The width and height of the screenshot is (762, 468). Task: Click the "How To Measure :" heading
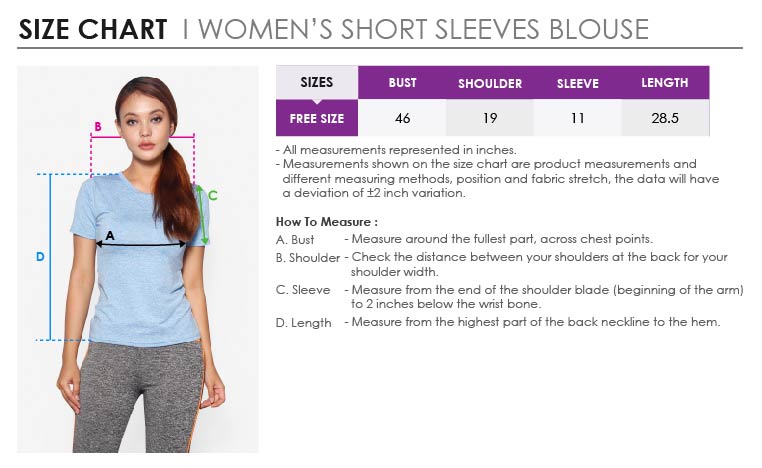tap(326, 222)
